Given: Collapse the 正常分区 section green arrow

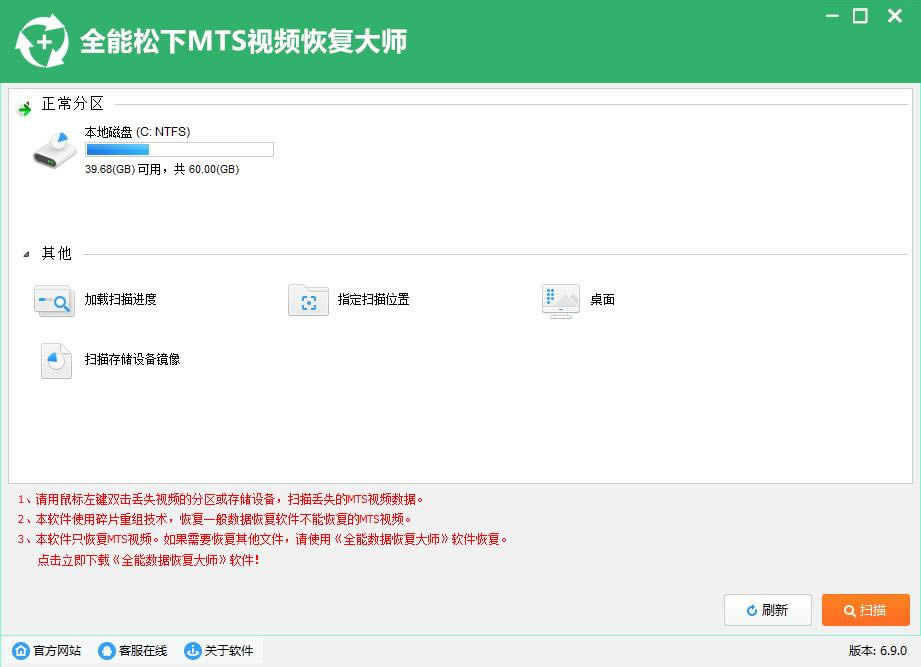Looking at the screenshot, I should (x=25, y=109).
